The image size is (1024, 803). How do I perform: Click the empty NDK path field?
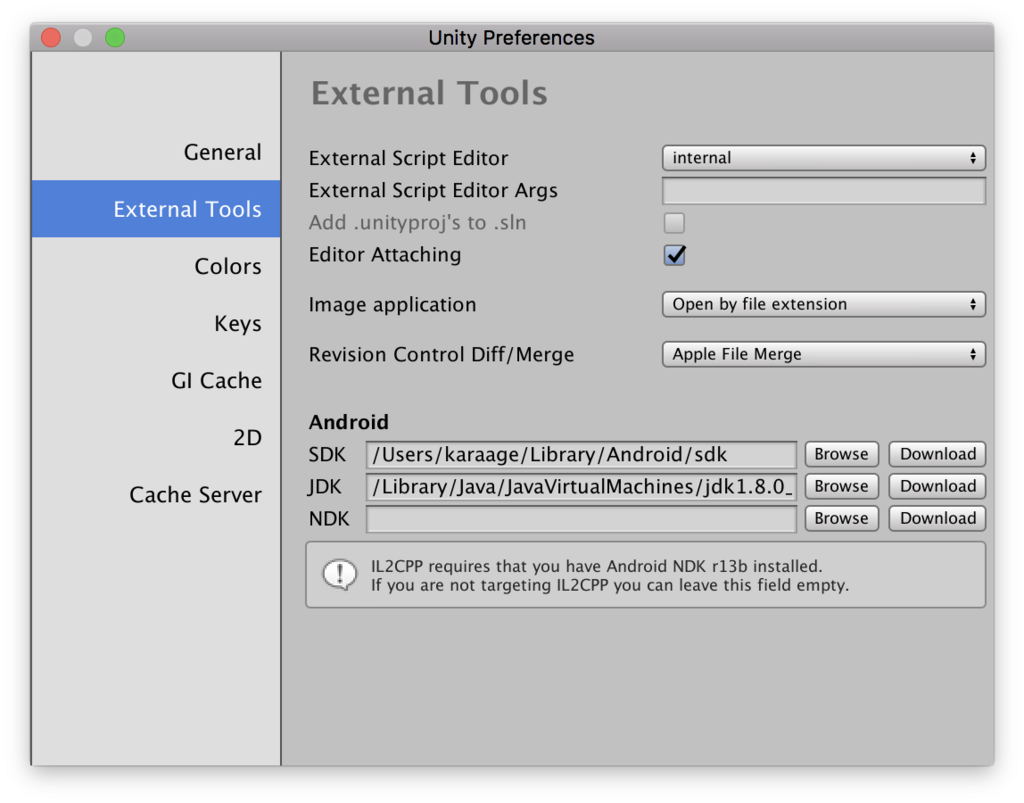tap(581, 518)
